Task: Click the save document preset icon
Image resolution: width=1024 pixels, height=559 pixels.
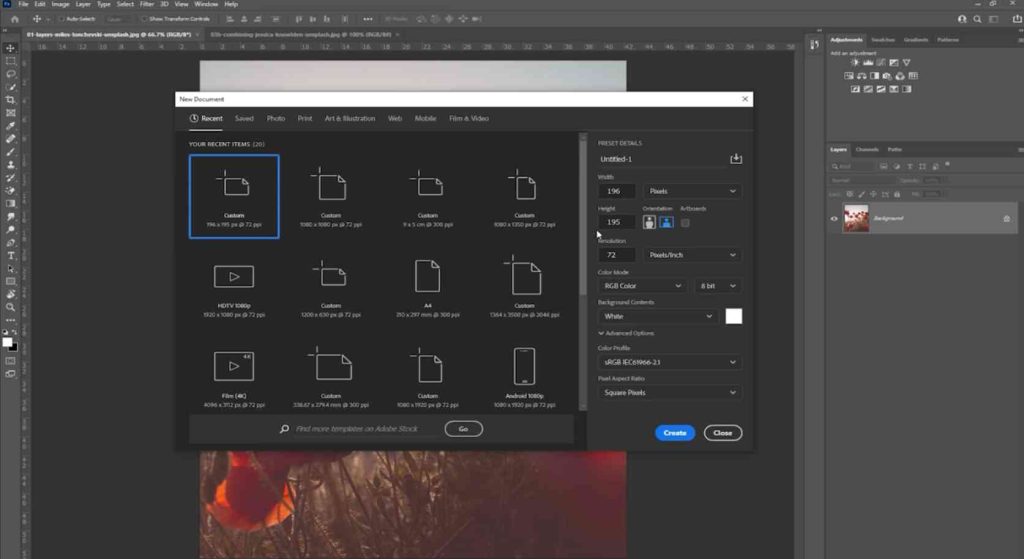Action: (736, 159)
